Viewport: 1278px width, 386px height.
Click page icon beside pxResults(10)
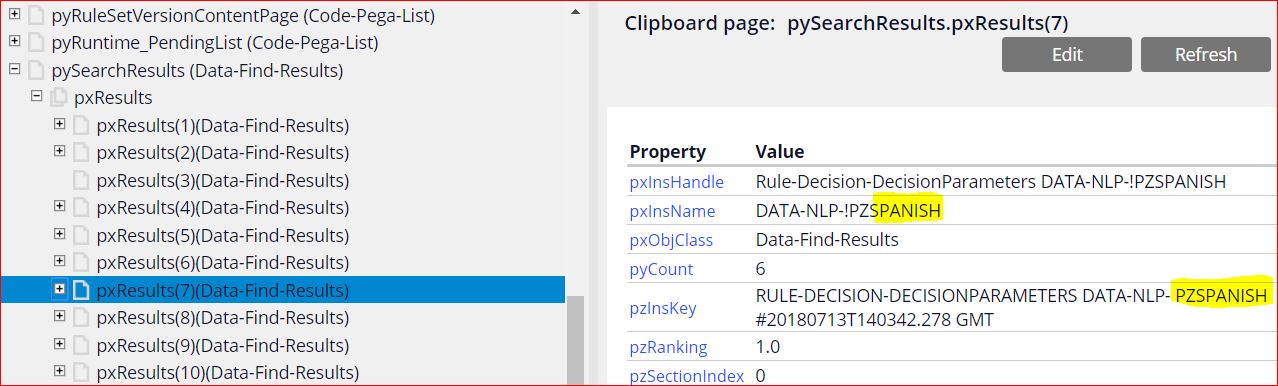[81, 373]
